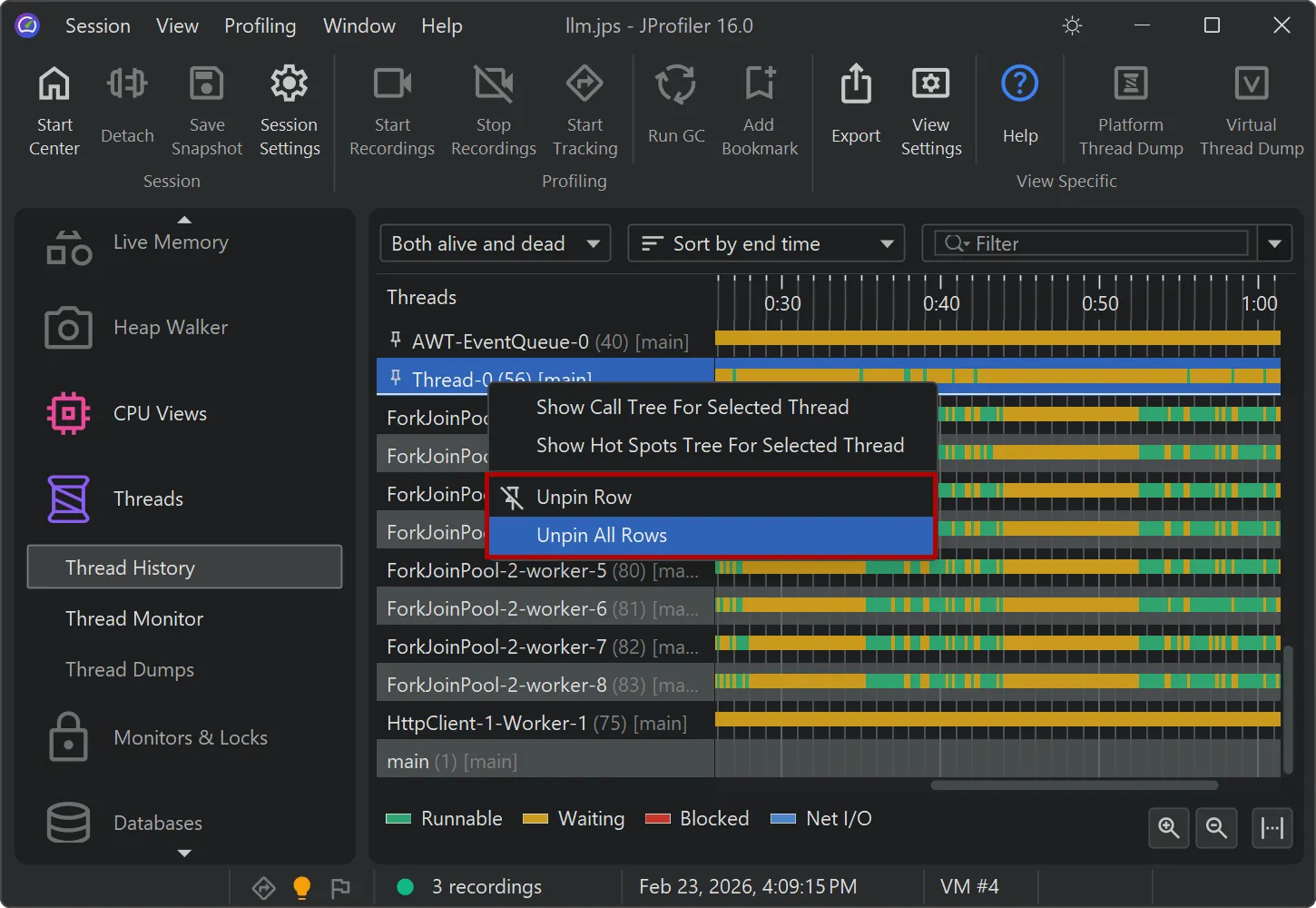1316x908 pixels.
Task: Run garbage collection
Action: pos(675,109)
